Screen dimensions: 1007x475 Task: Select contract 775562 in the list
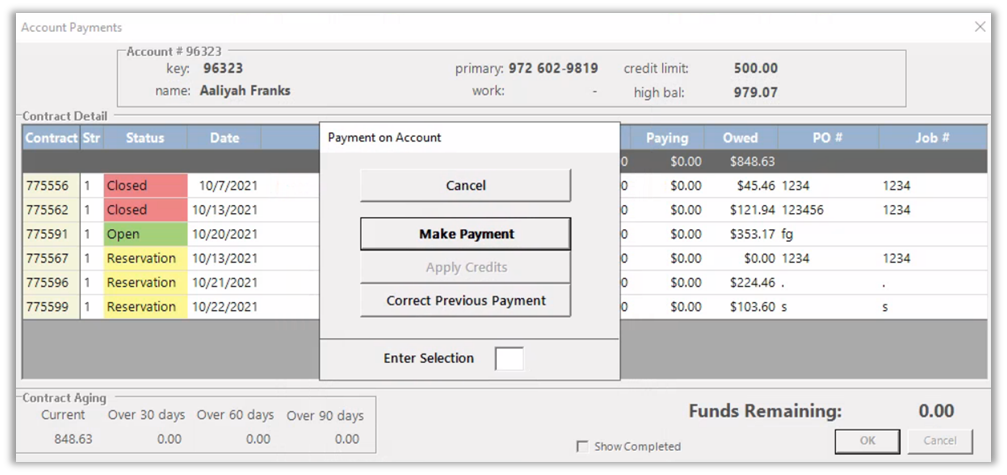48,210
